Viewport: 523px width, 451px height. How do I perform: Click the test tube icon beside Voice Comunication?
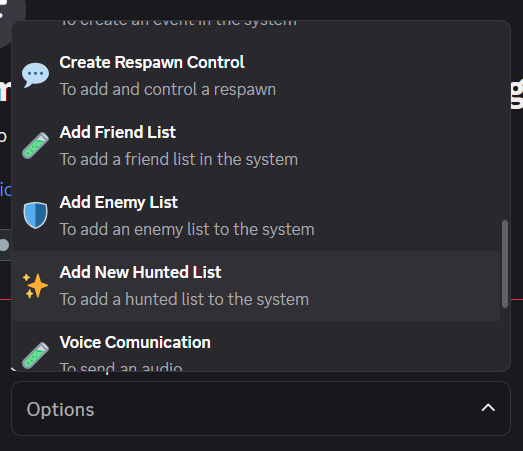tap(35, 355)
